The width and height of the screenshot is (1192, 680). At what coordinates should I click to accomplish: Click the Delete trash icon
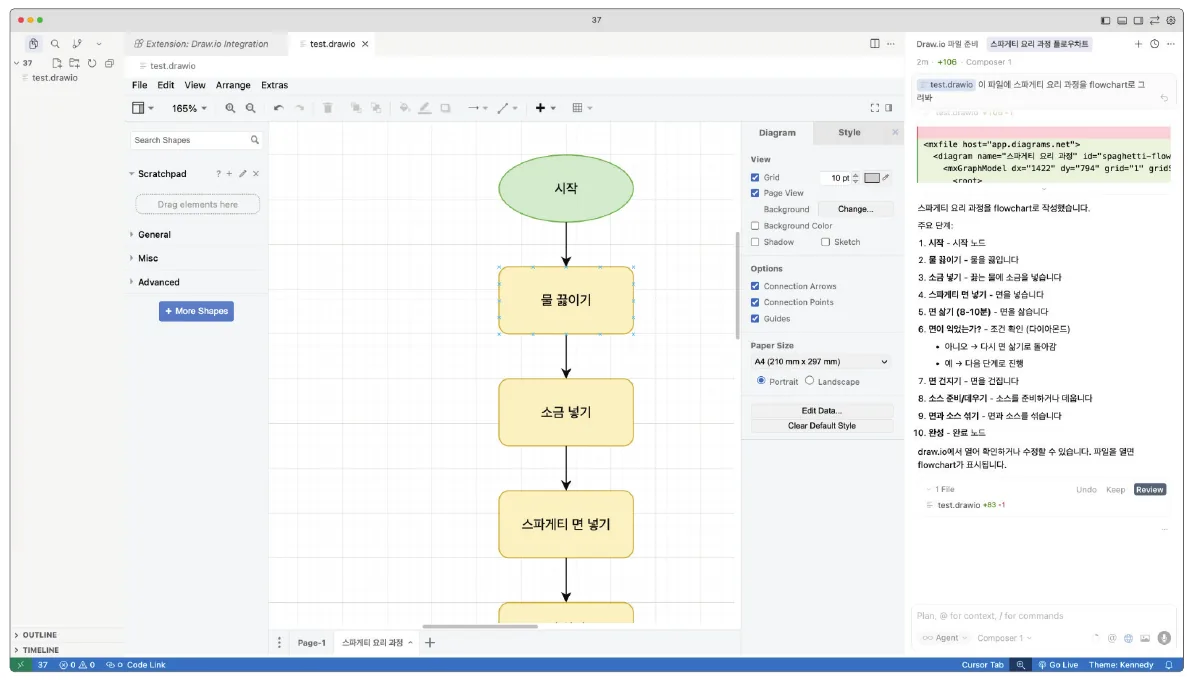click(328, 108)
